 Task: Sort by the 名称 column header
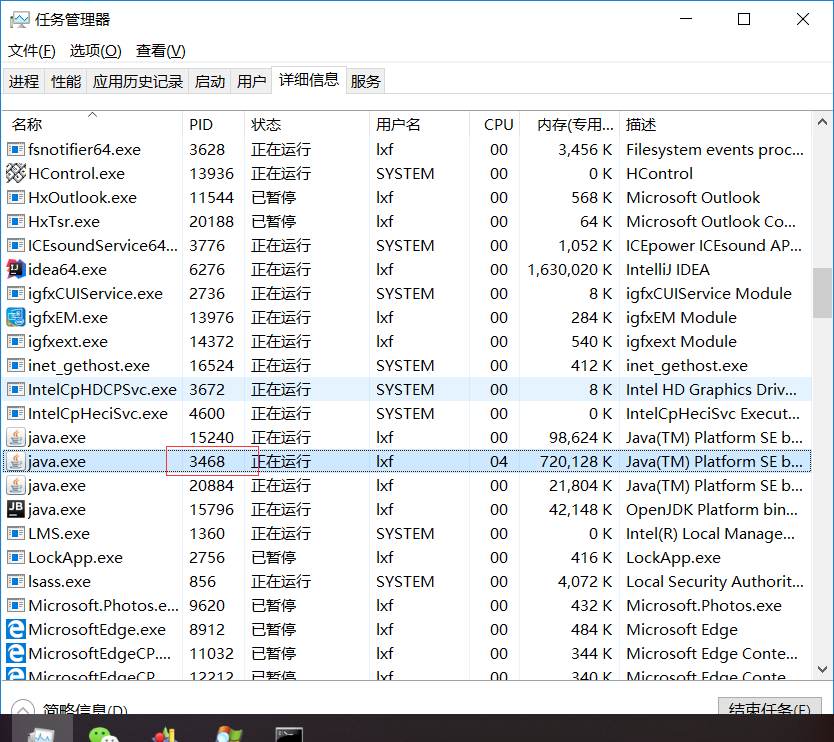92,124
